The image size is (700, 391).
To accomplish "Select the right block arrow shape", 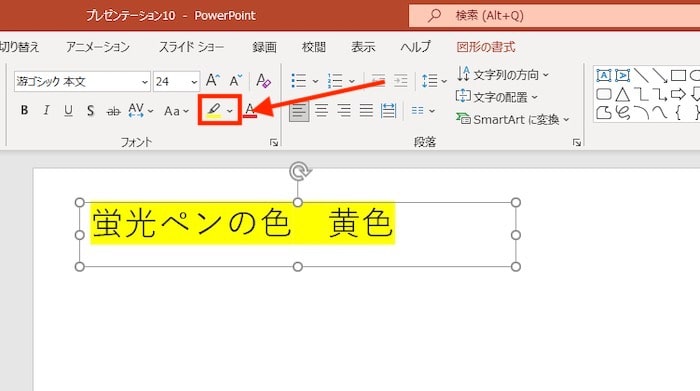I will coord(678,94).
